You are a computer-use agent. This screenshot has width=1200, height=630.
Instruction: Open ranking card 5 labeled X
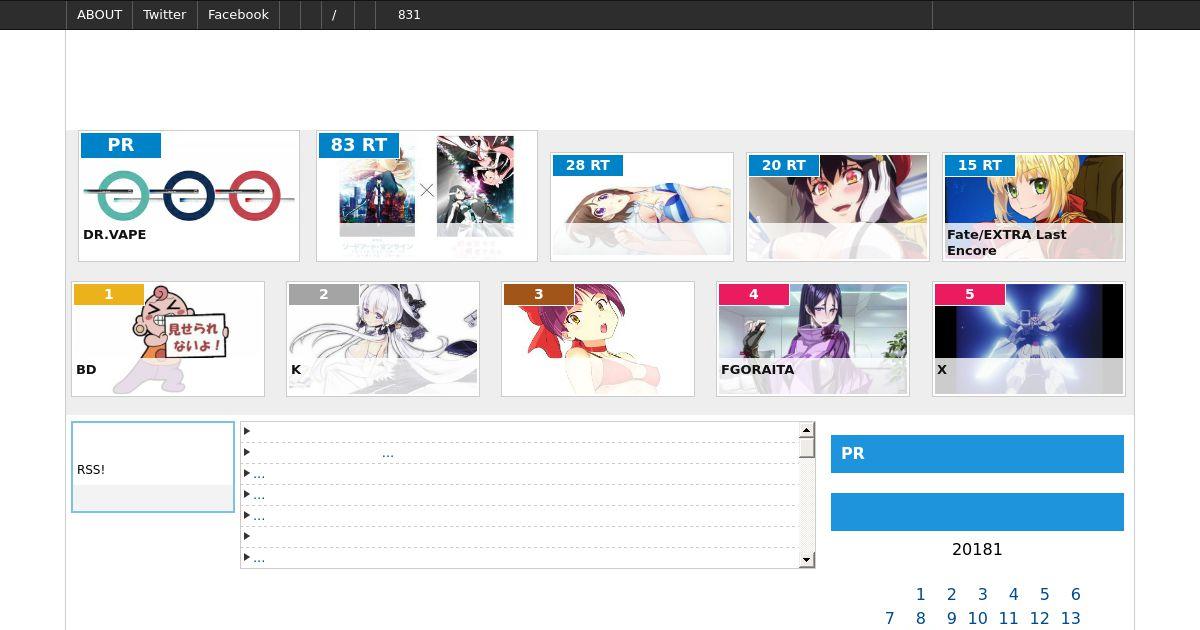click(1029, 339)
